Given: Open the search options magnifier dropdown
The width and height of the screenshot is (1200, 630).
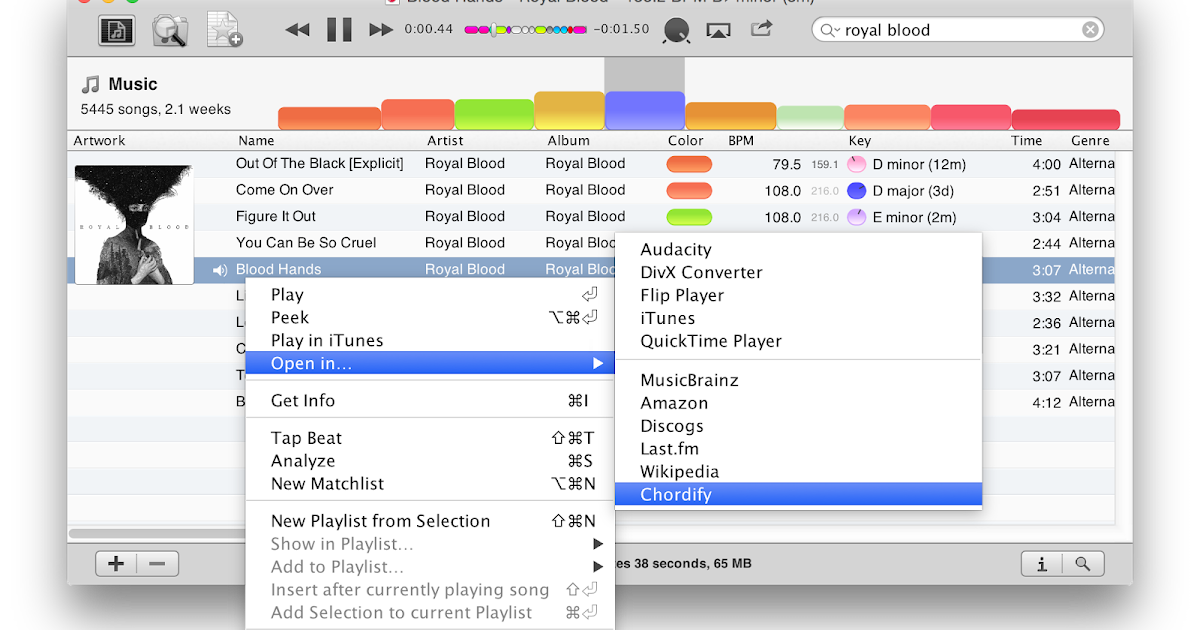Looking at the screenshot, I should click(830, 30).
